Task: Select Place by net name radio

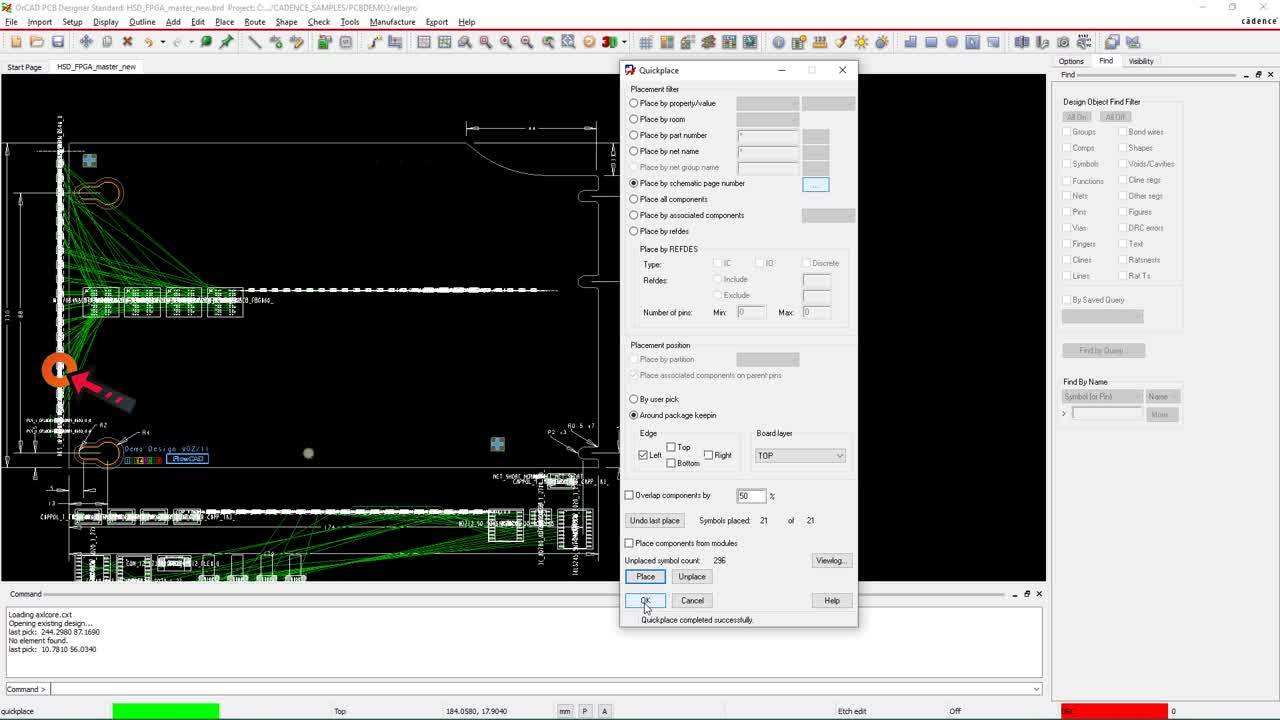Action: [x=634, y=151]
